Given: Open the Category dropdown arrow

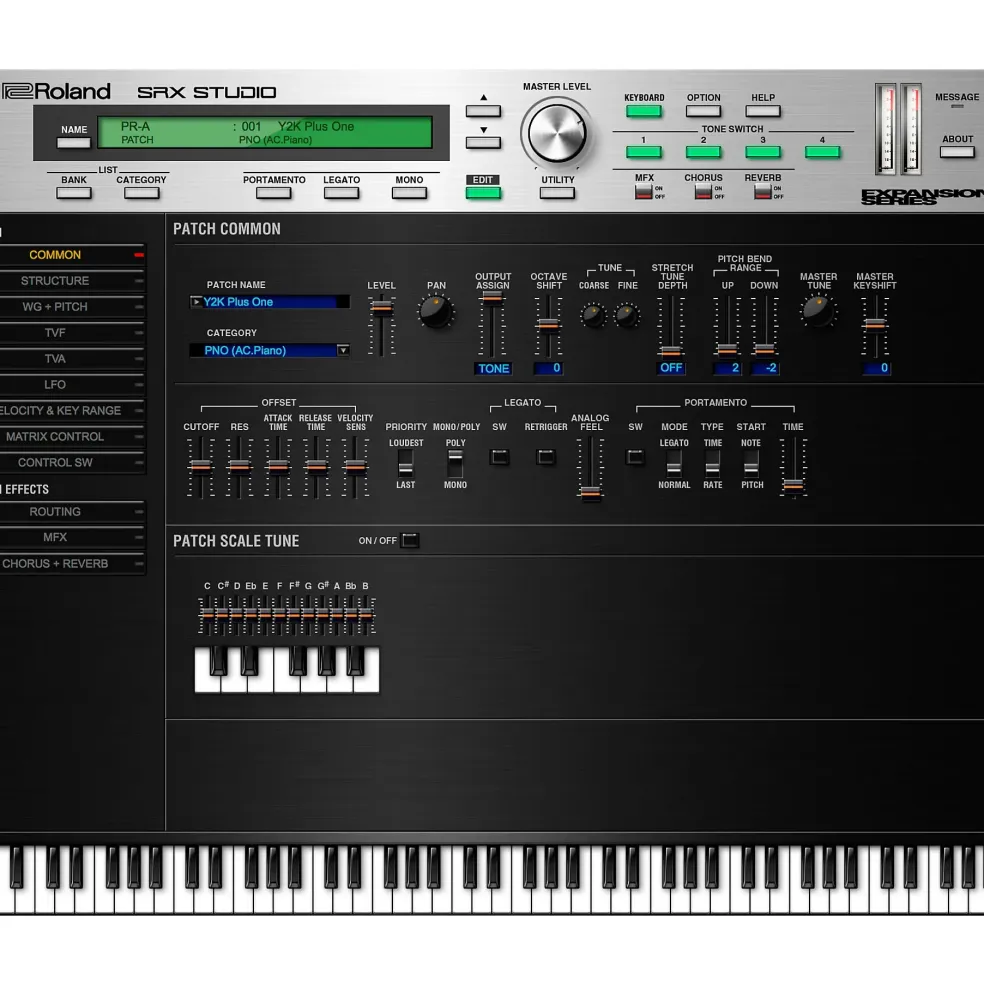Looking at the screenshot, I should click(343, 350).
